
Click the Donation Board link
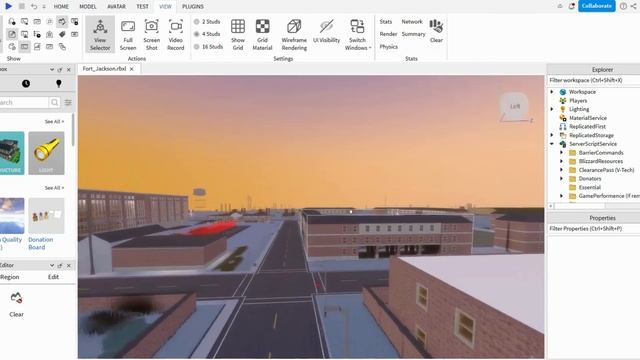[x=40, y=243]
